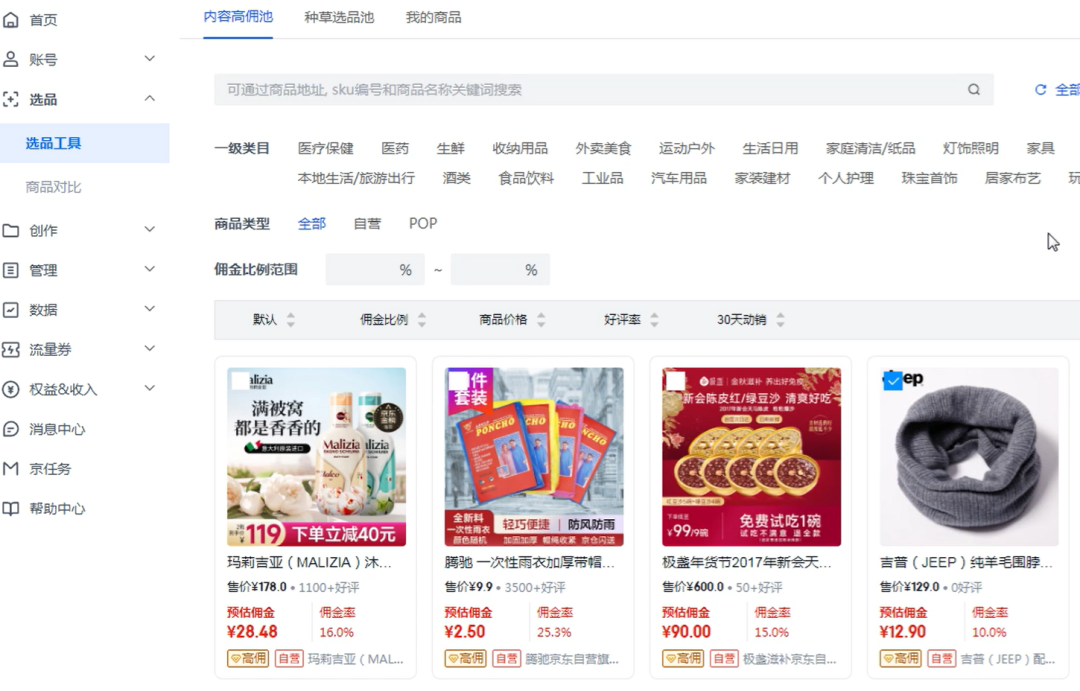Image resolution: width=1080 pixels, height=691 pixels.
Task: Expand the 权益&收入 sidebar menu
Action: 149,389
